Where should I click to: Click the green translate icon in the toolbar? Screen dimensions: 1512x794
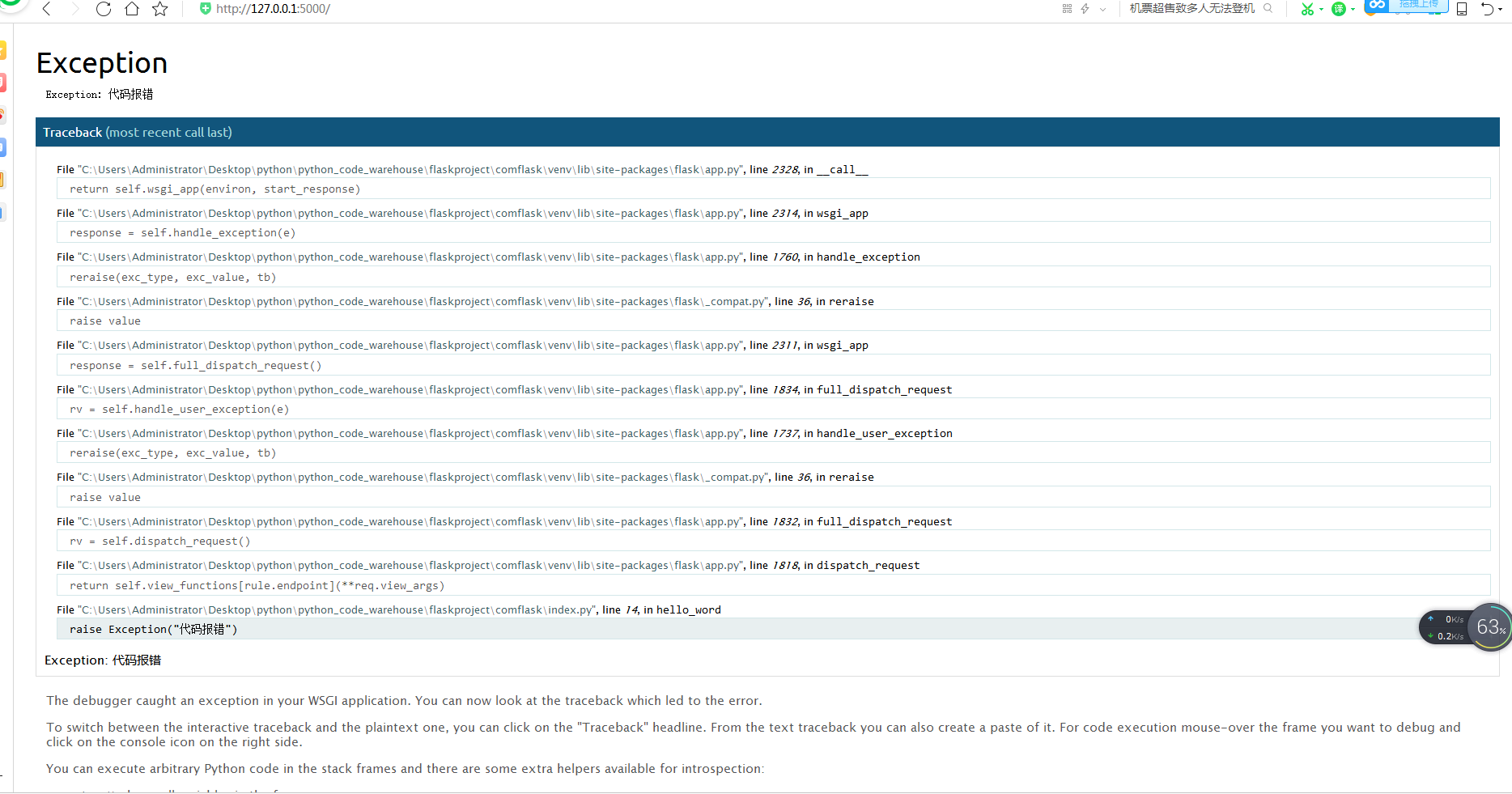tap(1340, 9)
